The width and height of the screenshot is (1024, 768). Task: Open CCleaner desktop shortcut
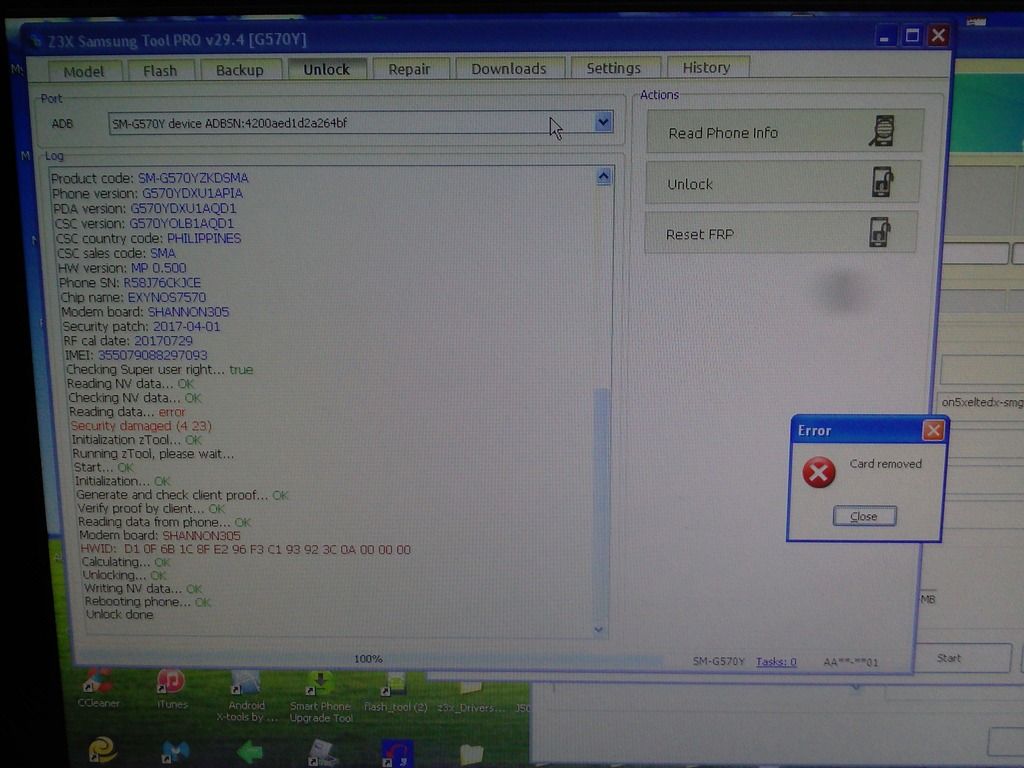pos(98,689)
